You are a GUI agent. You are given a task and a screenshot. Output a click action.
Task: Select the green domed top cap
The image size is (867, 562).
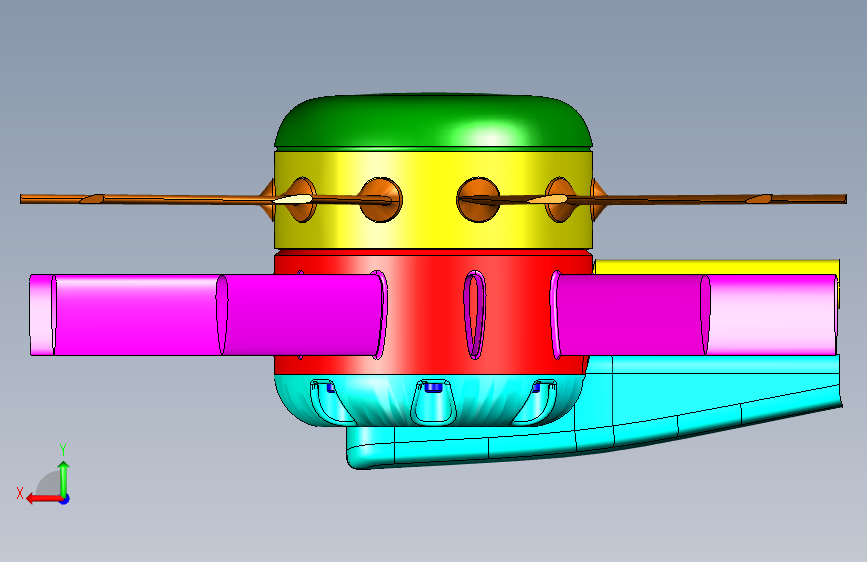pyautogui.click(x=434, y=121)
